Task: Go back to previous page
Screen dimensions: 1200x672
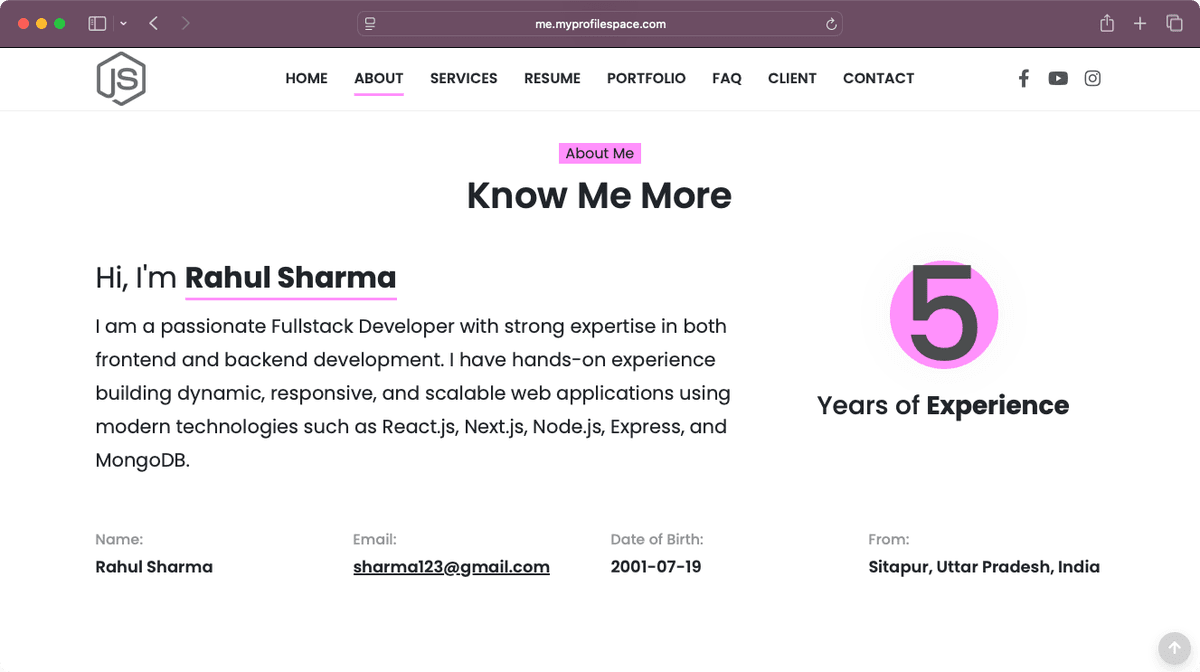Action: click(154, 24)
